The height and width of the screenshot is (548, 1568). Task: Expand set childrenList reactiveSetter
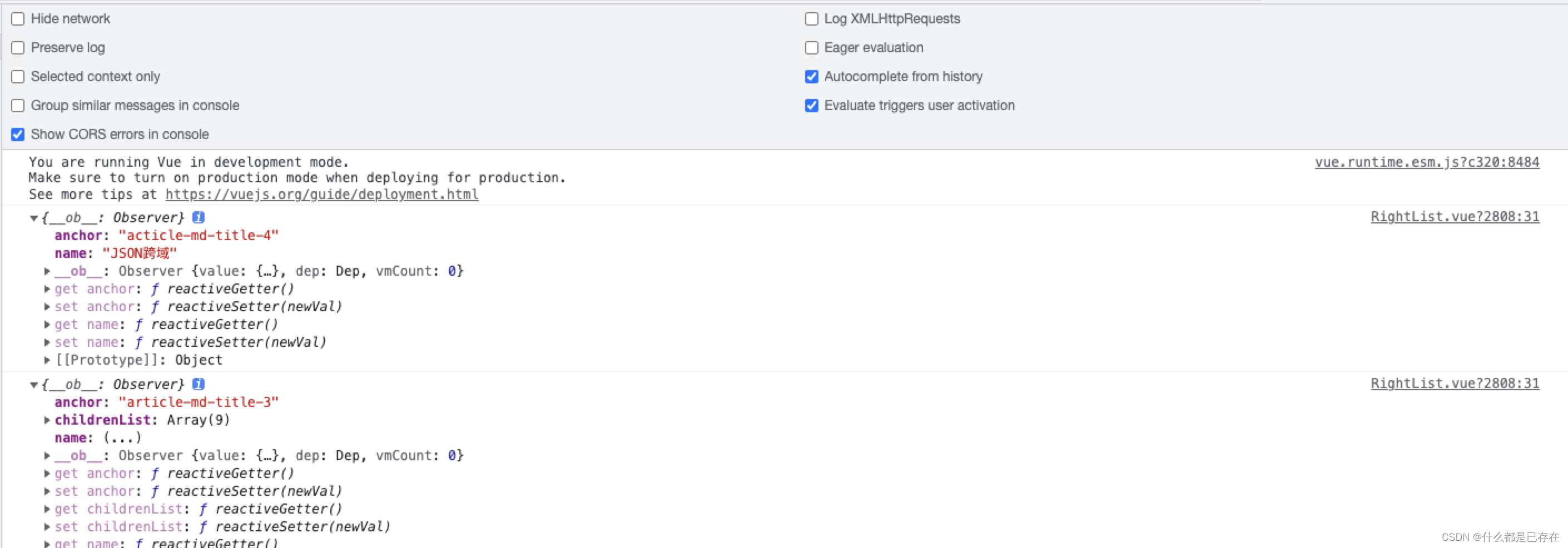pos(47,527)
